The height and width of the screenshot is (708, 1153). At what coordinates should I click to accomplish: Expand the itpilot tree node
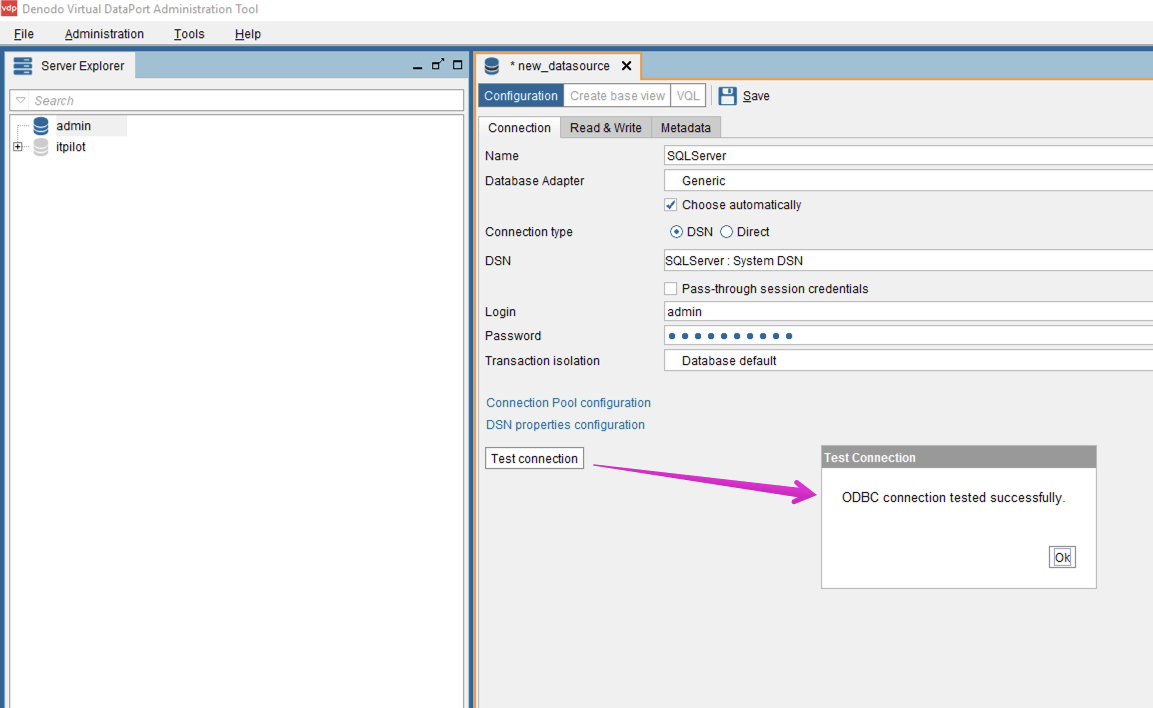pos(18,147)
